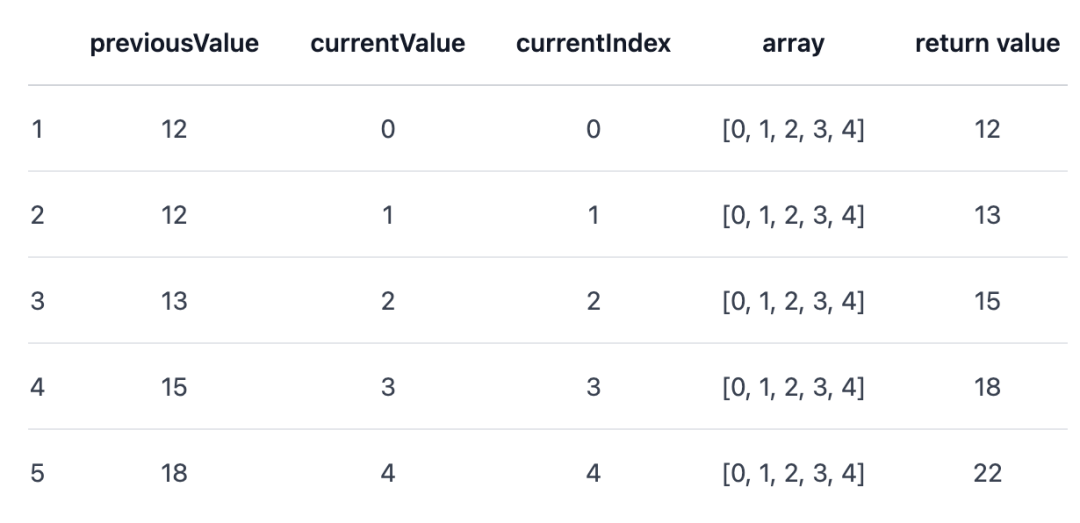Select the currentValue cell in row 3

click(x=387, y=301)
